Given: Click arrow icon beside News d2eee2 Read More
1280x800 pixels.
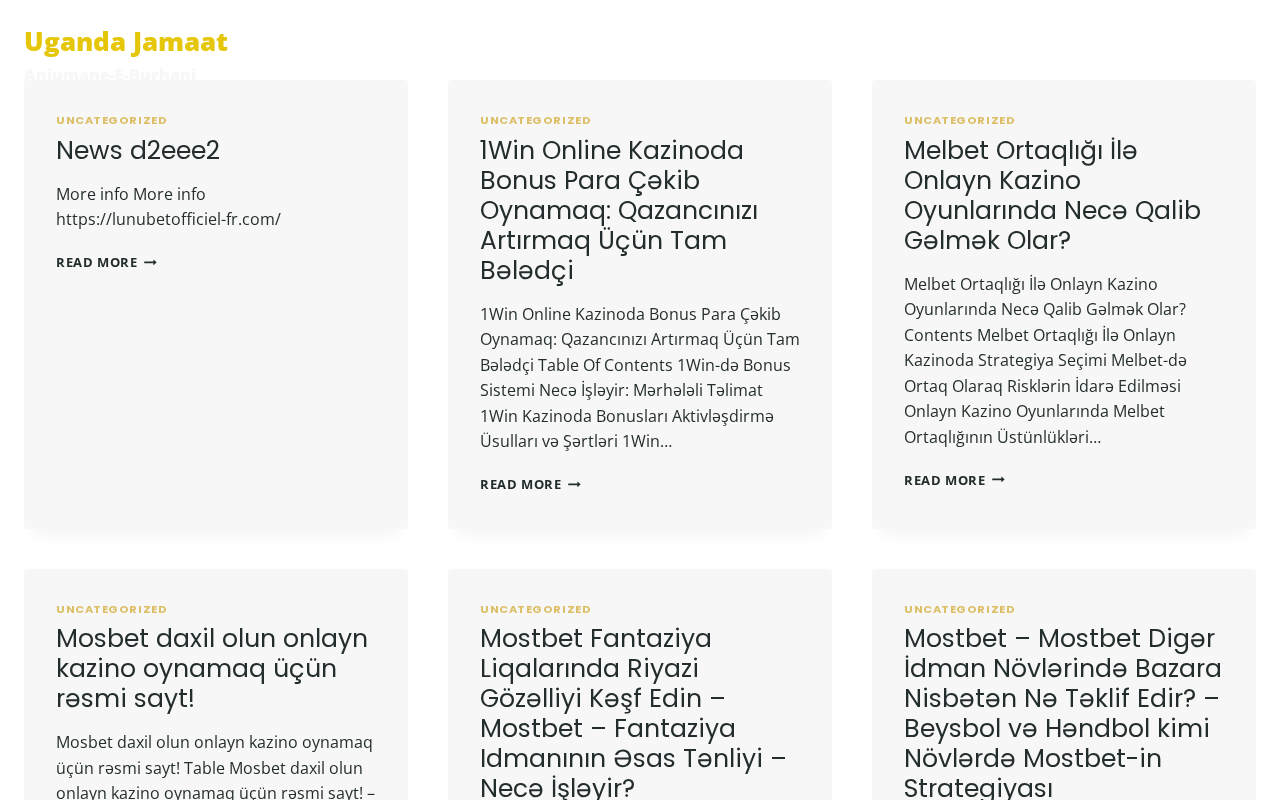Looking at the screenshot, I should [151, 262].
